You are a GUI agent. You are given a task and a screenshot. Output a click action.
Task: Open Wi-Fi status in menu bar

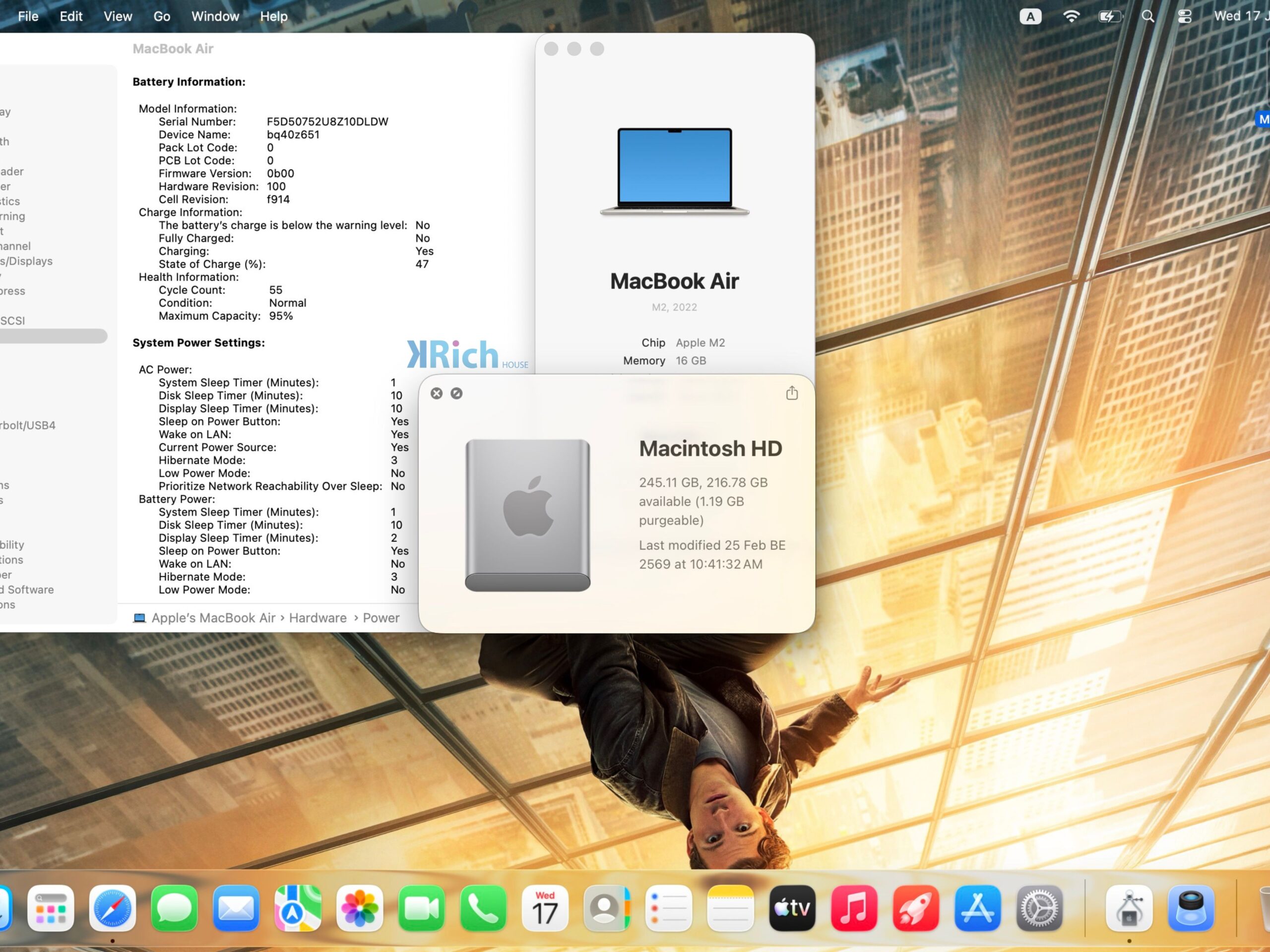(1071, 16)
